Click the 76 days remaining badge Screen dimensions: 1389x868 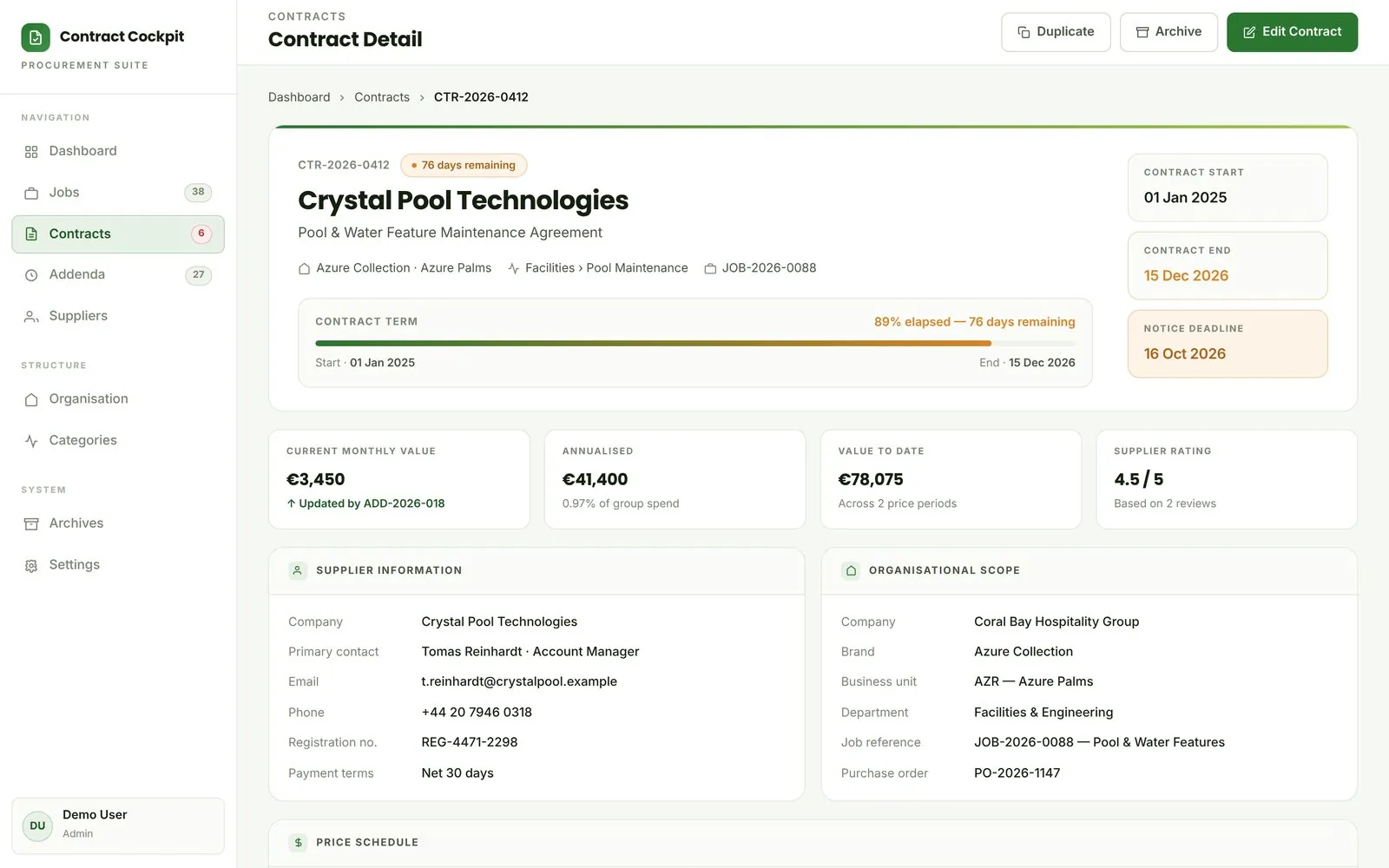[x=464, y=165]
